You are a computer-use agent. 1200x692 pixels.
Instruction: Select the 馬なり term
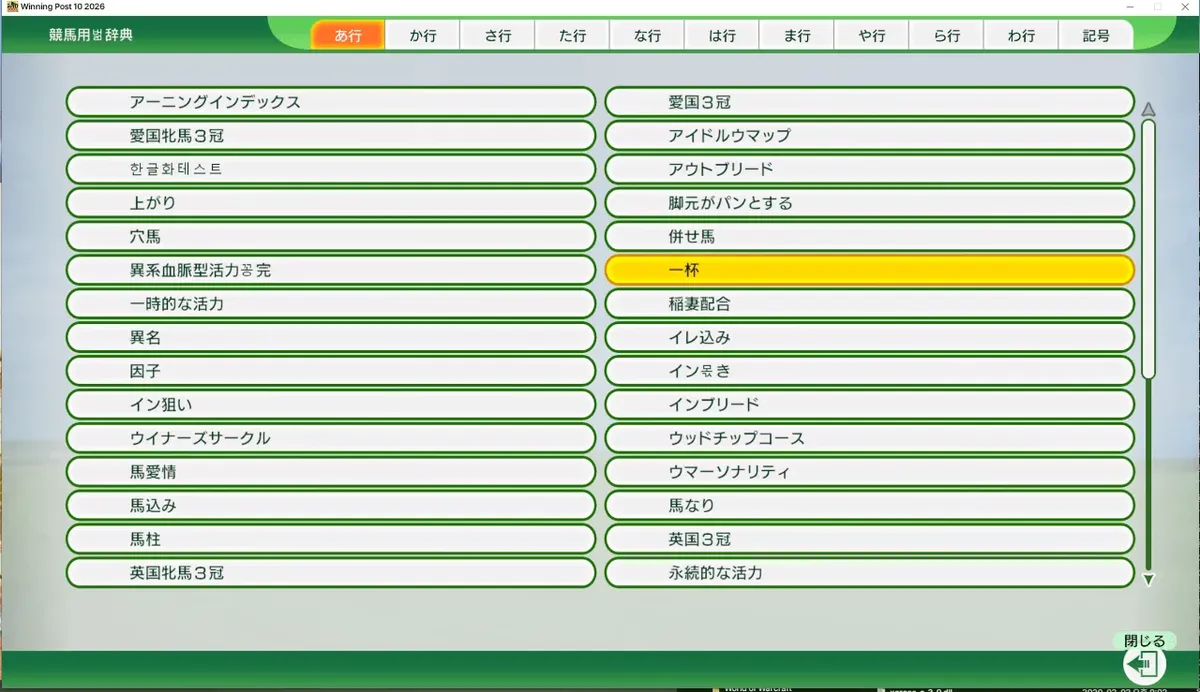click(870, 506)
